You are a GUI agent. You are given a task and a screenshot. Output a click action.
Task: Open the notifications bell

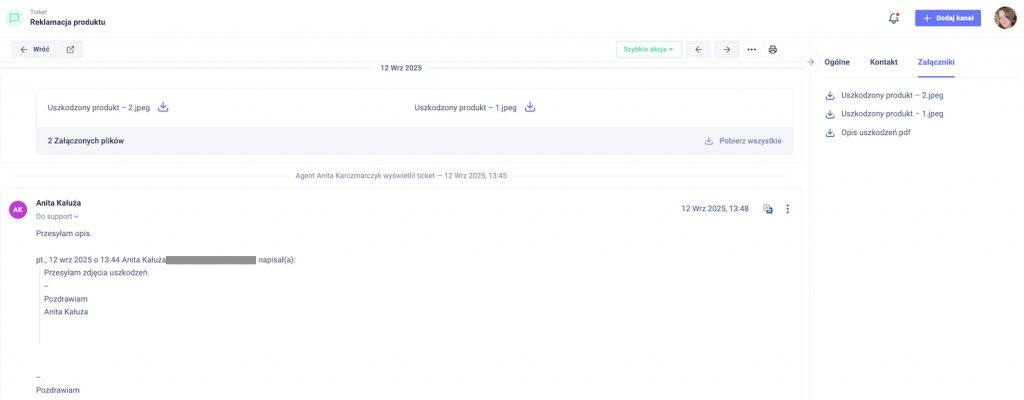[893, 18]
